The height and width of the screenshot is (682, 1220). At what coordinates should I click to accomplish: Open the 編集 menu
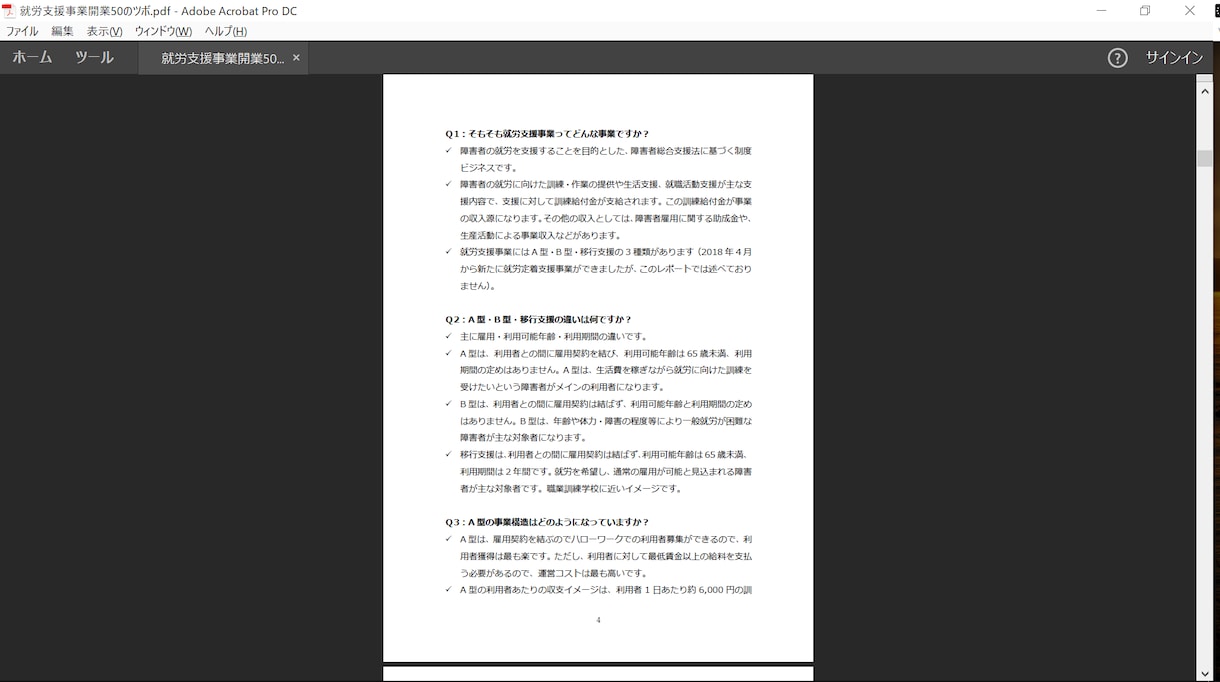[x=62, y=31]
